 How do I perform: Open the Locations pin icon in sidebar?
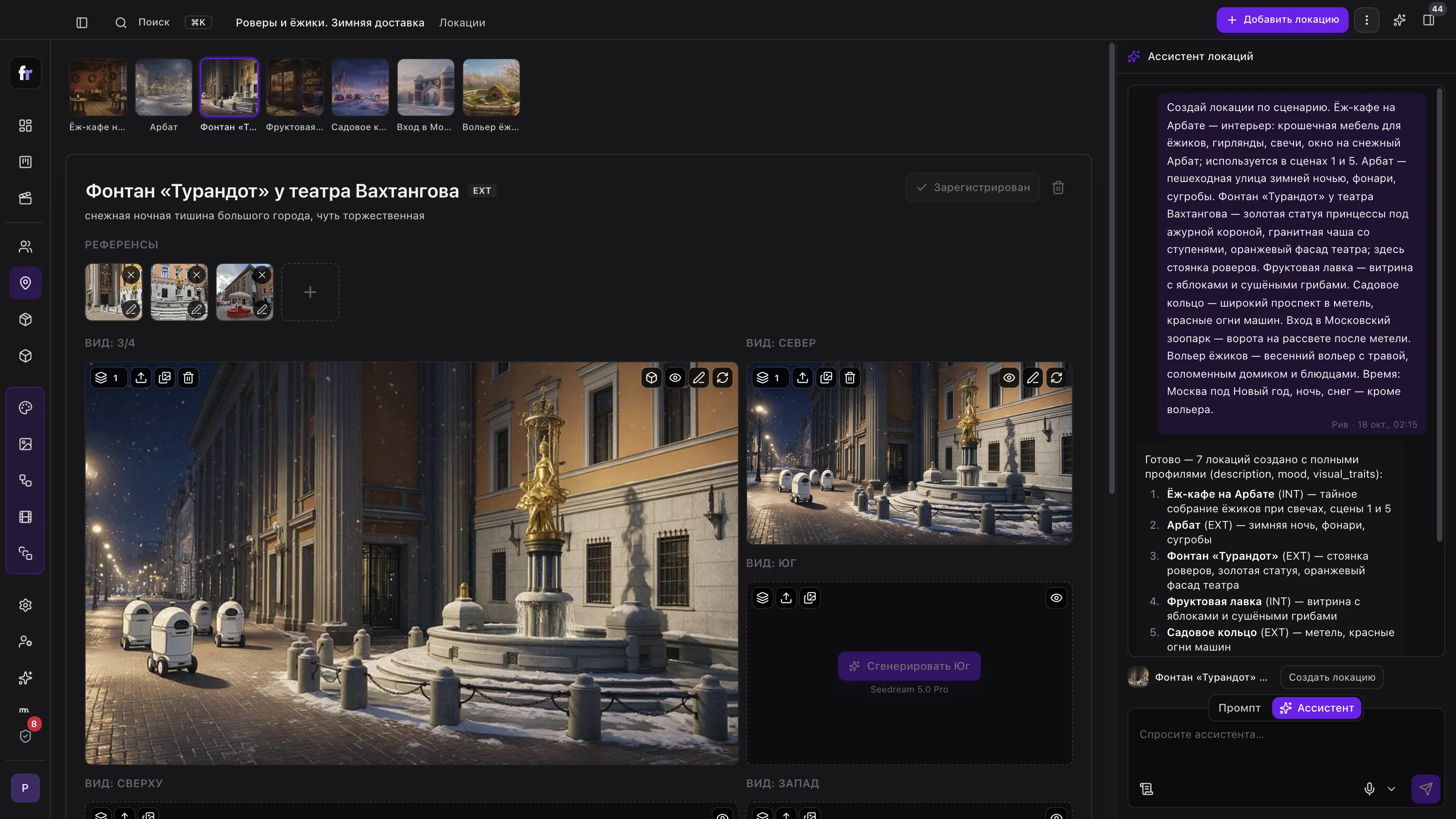pos(25,283)
